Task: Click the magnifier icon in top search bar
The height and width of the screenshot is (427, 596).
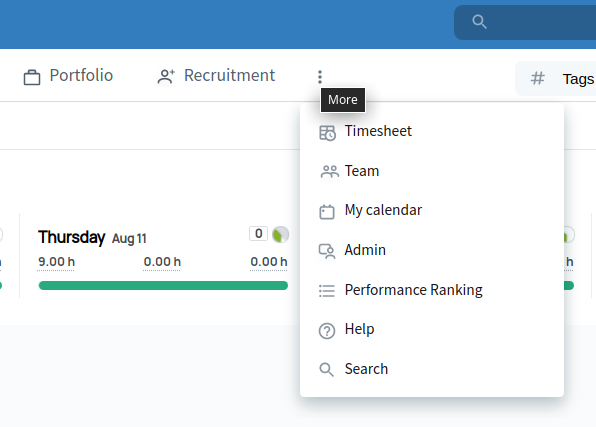Action: click(479, 22)
